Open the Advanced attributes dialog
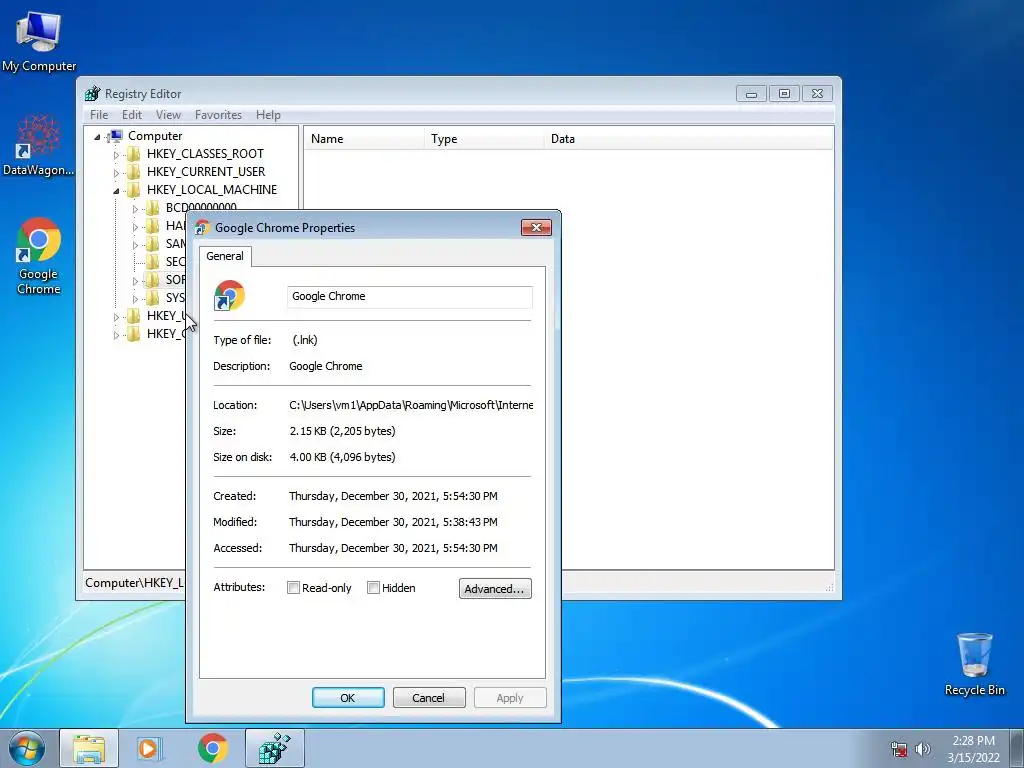The width and height of the screenshot is (1024, 768). click(x=495, y=588)
